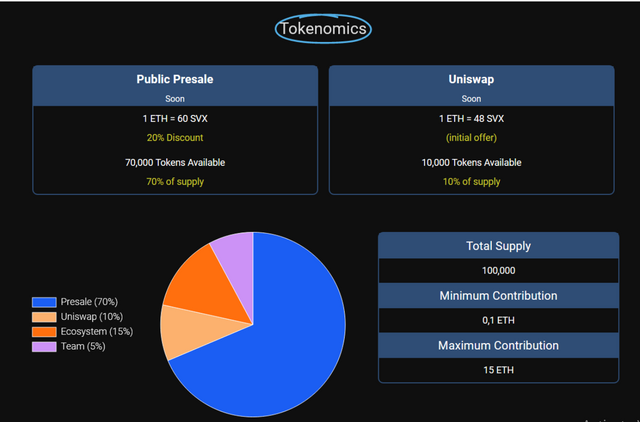
Task: Click the Maximum Contribution header row
Action: (x=498, y=345)
